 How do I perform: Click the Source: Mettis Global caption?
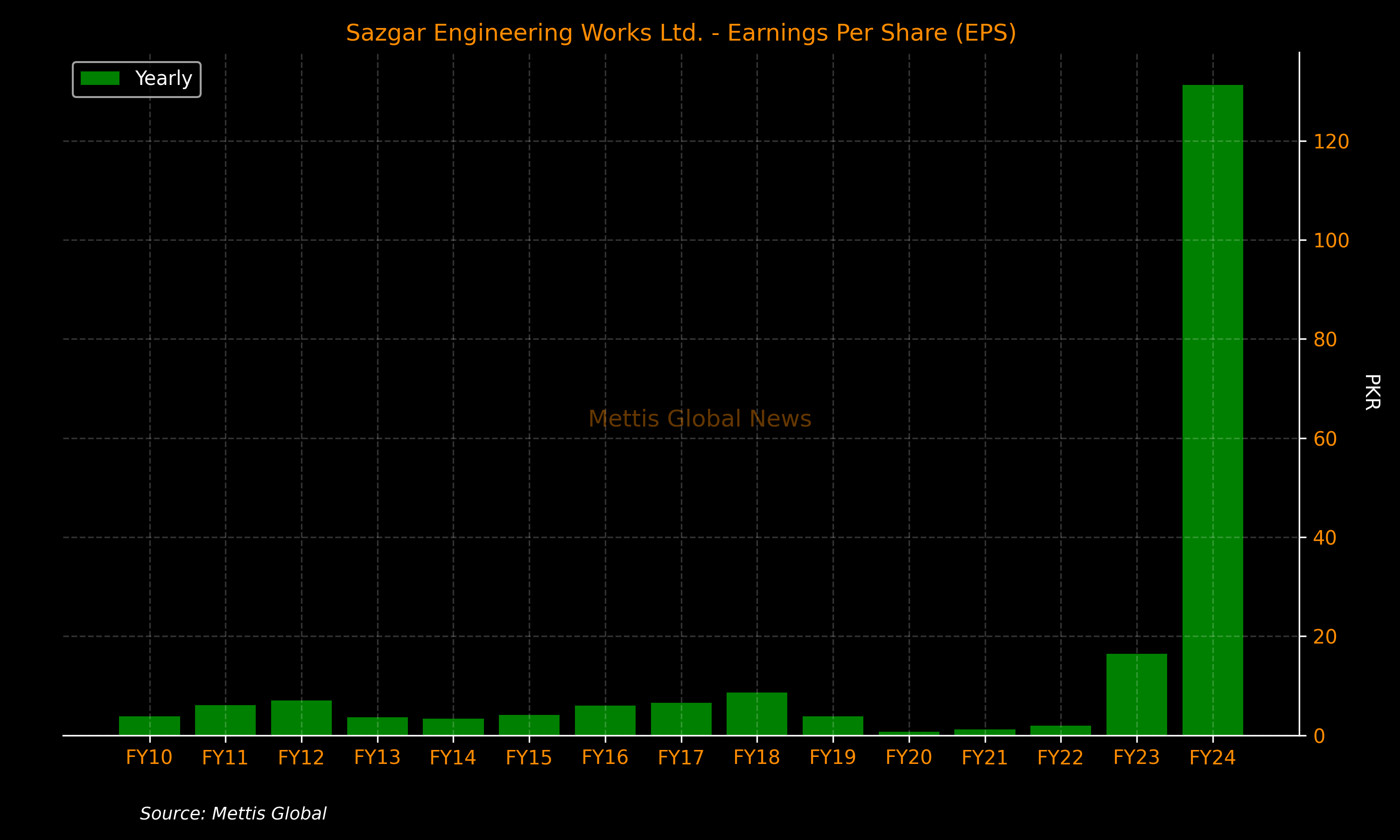233,813
